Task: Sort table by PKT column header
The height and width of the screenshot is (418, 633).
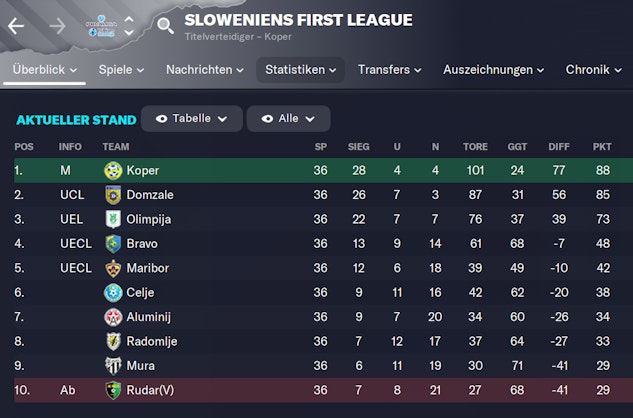Action: 601,147
